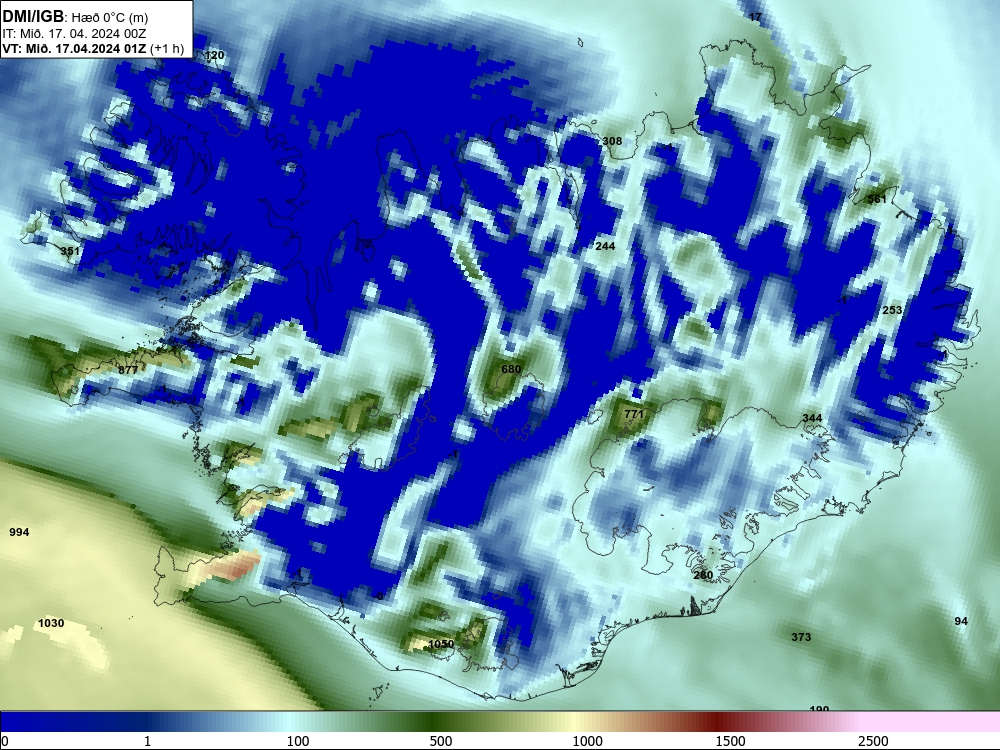This screenshot has height=750, width=1000.
Task: Click the map value 120
Action: coord(214,55)
